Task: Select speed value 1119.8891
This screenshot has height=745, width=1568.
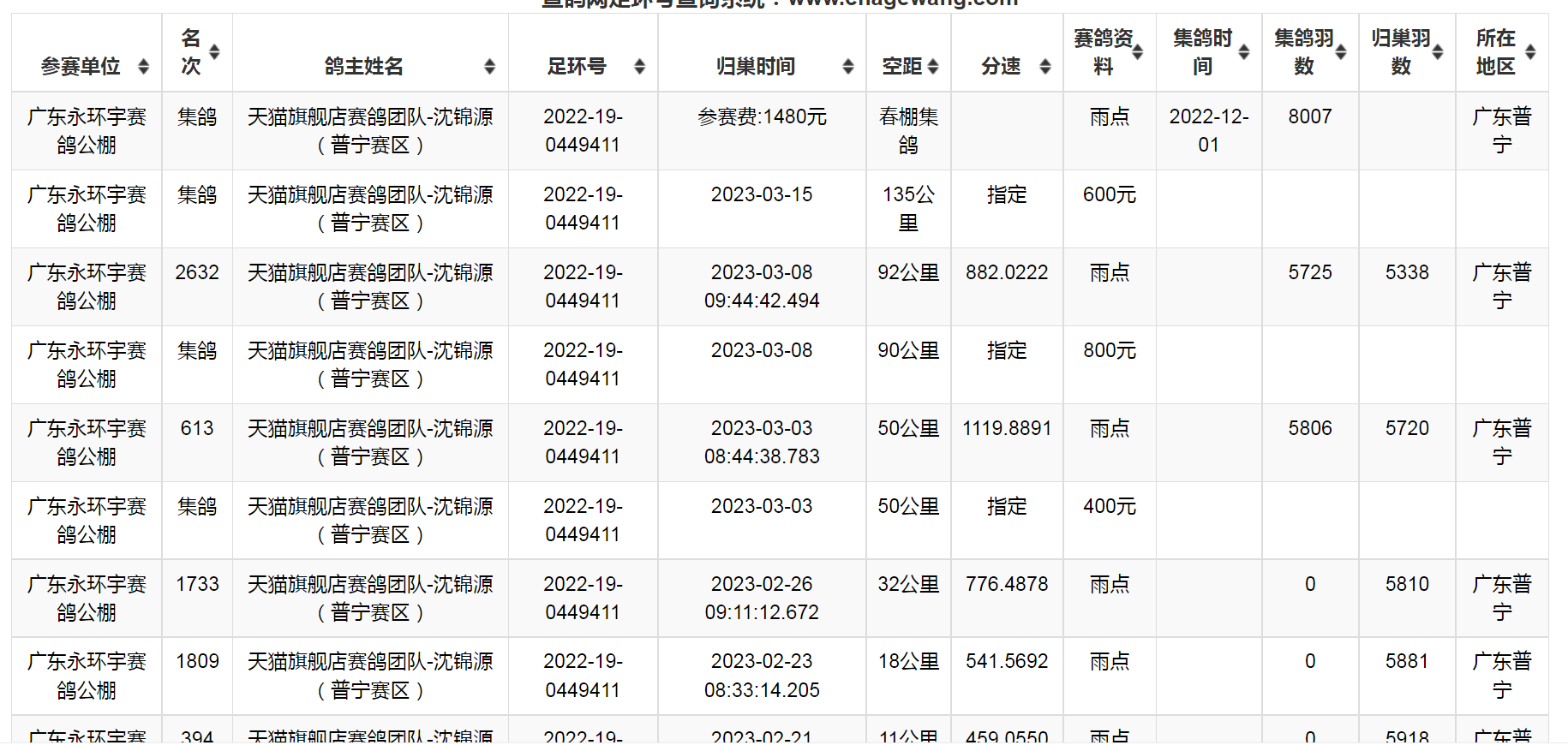Action: (x=1007, y=428)
